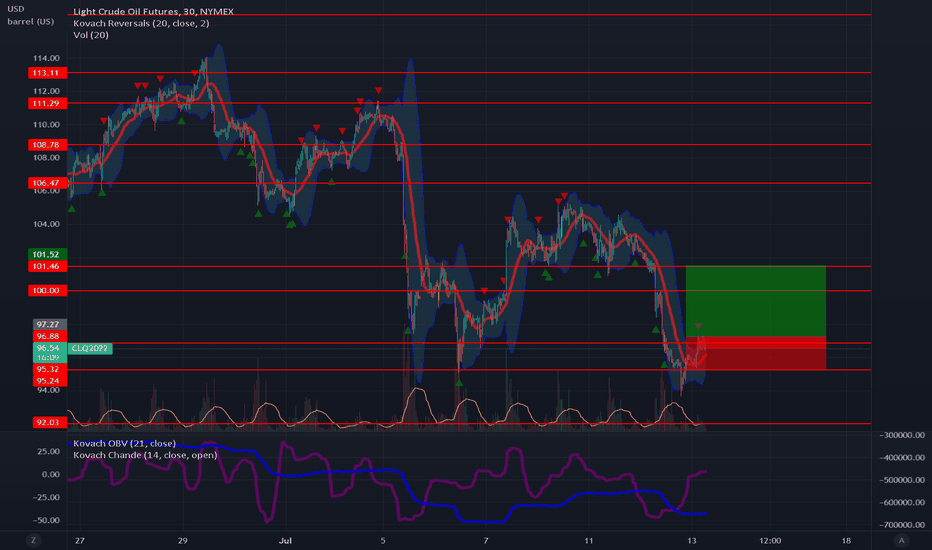Click the barrel (US) unit label
The width and height of the screenshot is (932, 550).
point(30,21)
